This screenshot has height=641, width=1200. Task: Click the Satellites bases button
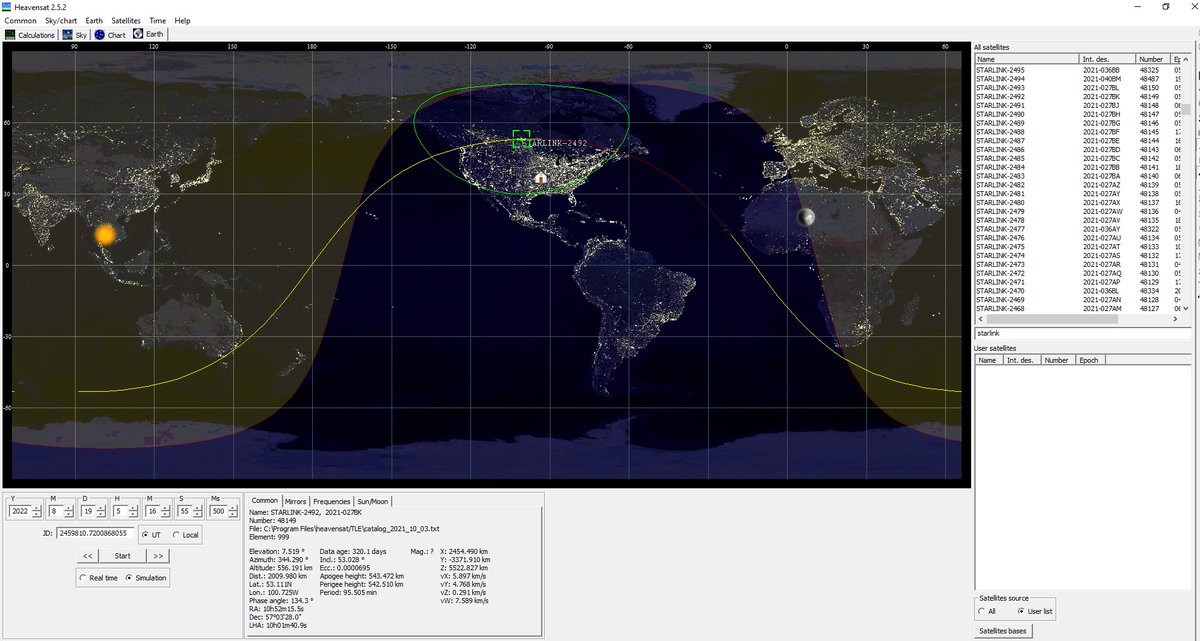pyautogui.click(x=1001, y=631)
